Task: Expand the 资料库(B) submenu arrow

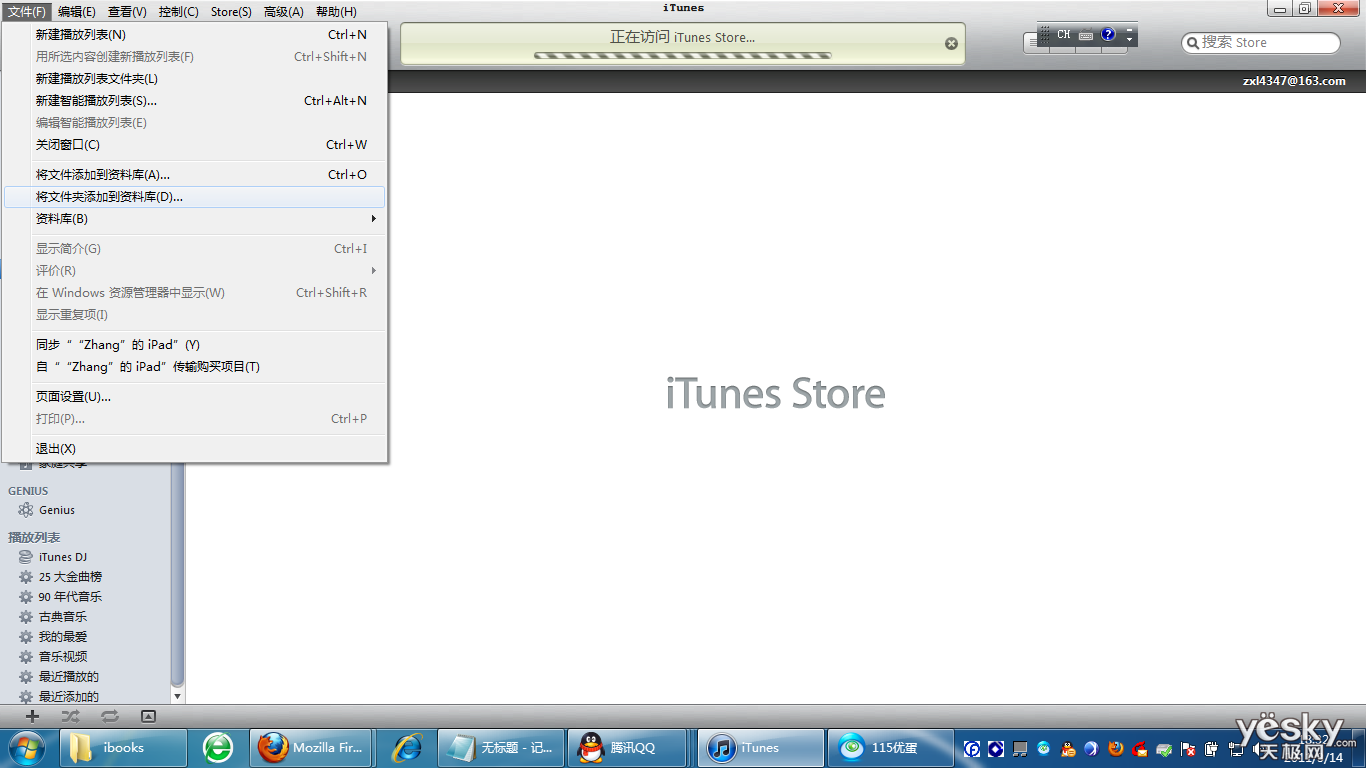Action: tap(374, 219)
